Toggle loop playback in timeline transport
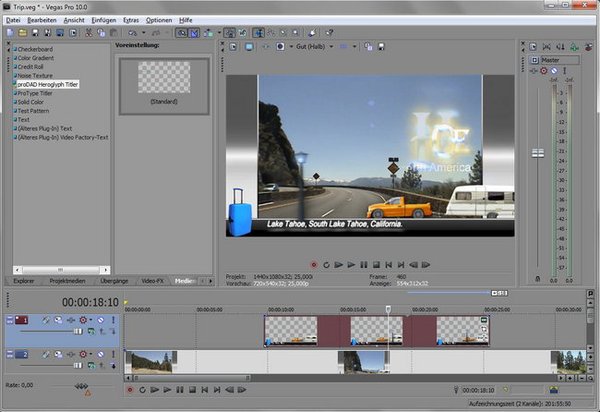The image size is (600, 412). (142, 390)
